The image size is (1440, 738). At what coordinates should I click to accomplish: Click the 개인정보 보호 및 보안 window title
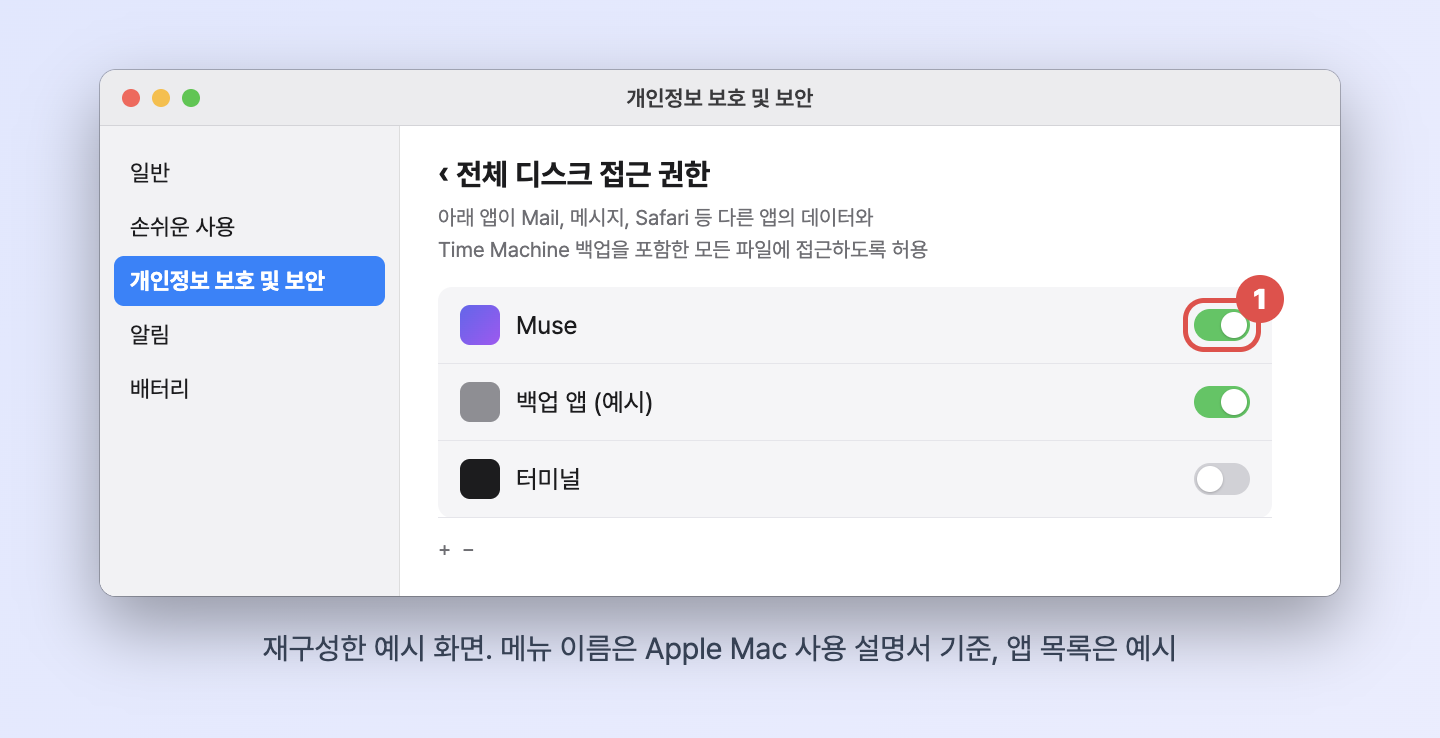[x=720, y=98]
